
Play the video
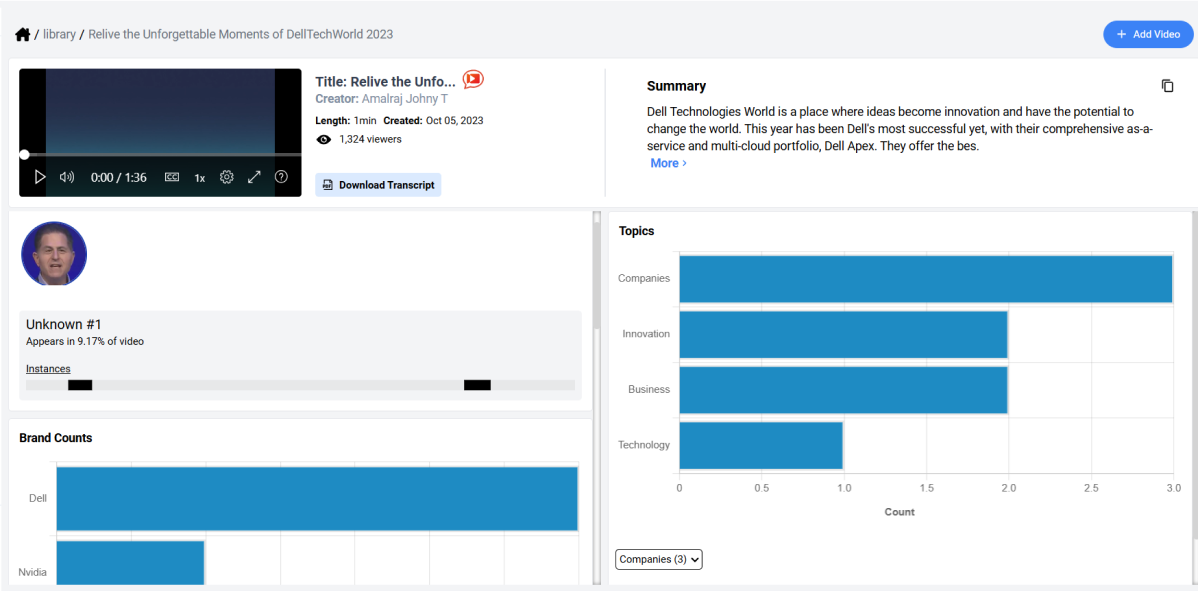pyautogui.click(x=40, y=177)
